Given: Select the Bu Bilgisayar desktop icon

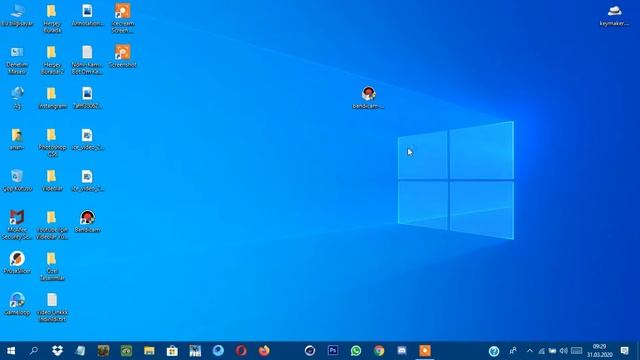Looking at the screenshot, I should pyautogui.click(x=17, y=15).
